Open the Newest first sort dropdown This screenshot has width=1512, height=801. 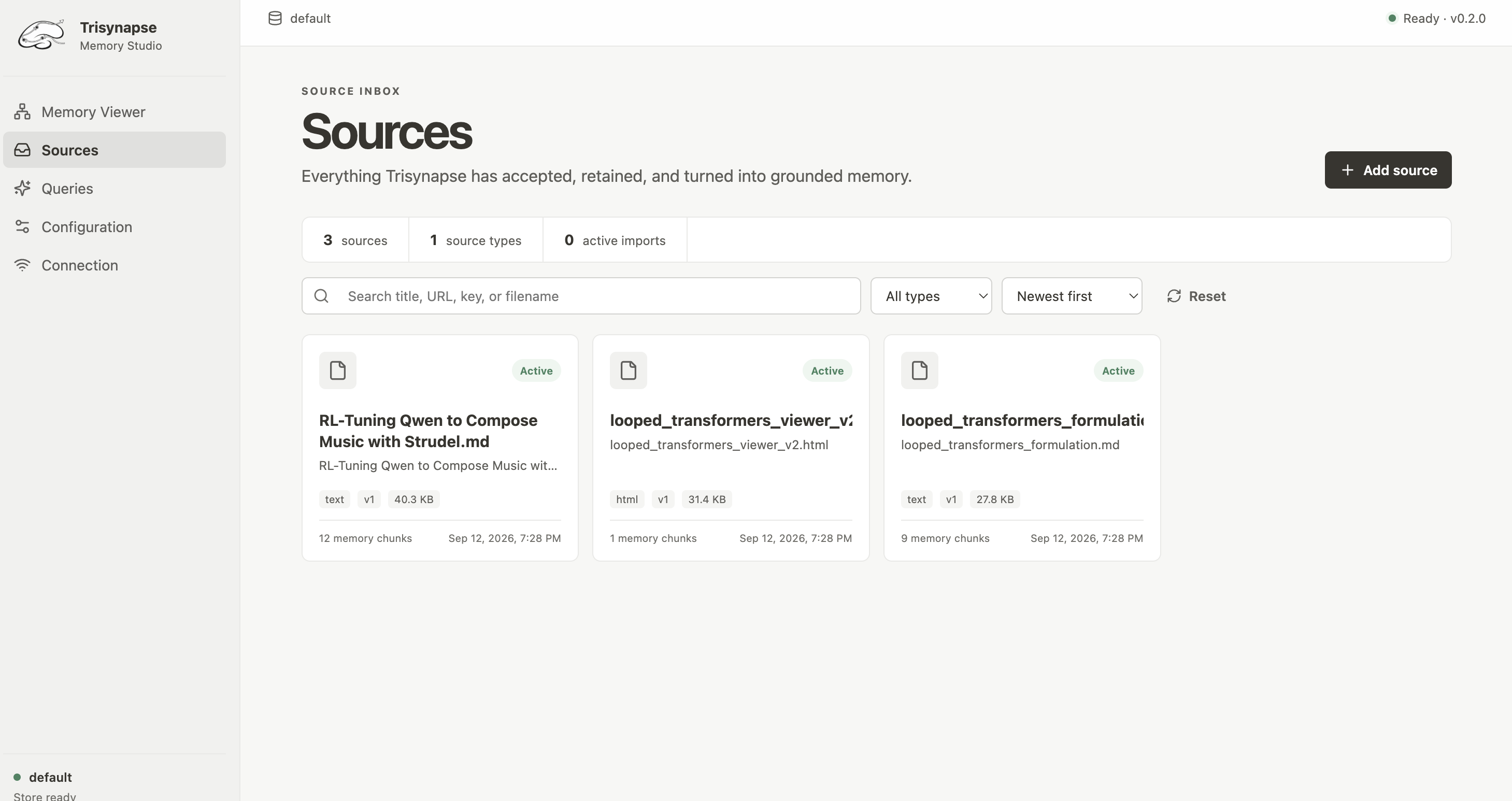pyautogui.click(x=1071, y=296)
